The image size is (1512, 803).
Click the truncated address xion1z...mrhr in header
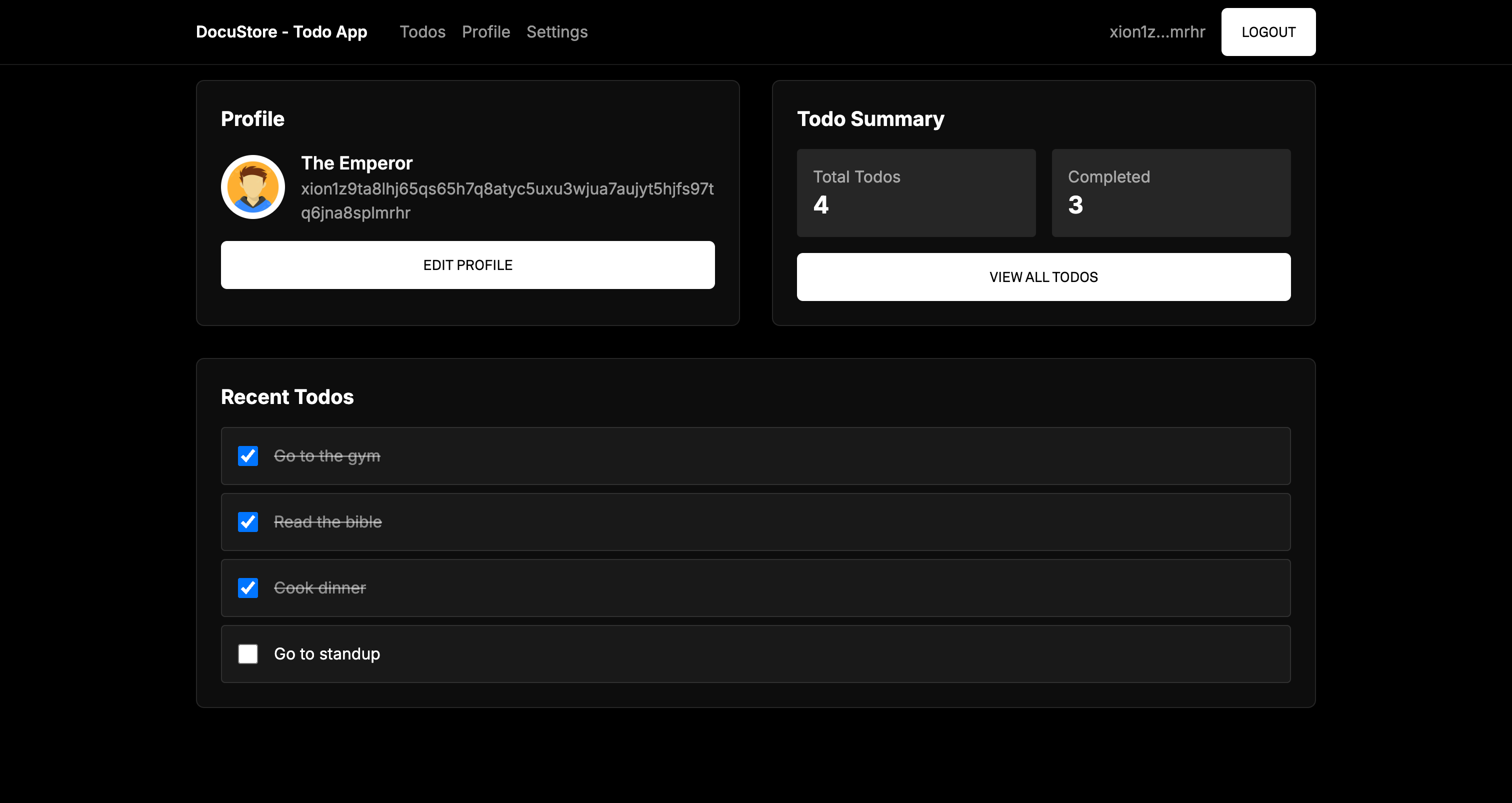(x=1156, y=31)
